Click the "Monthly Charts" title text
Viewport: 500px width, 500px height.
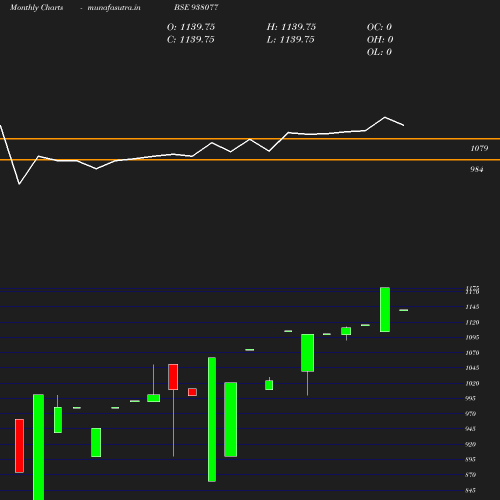(x=37, y=7)
